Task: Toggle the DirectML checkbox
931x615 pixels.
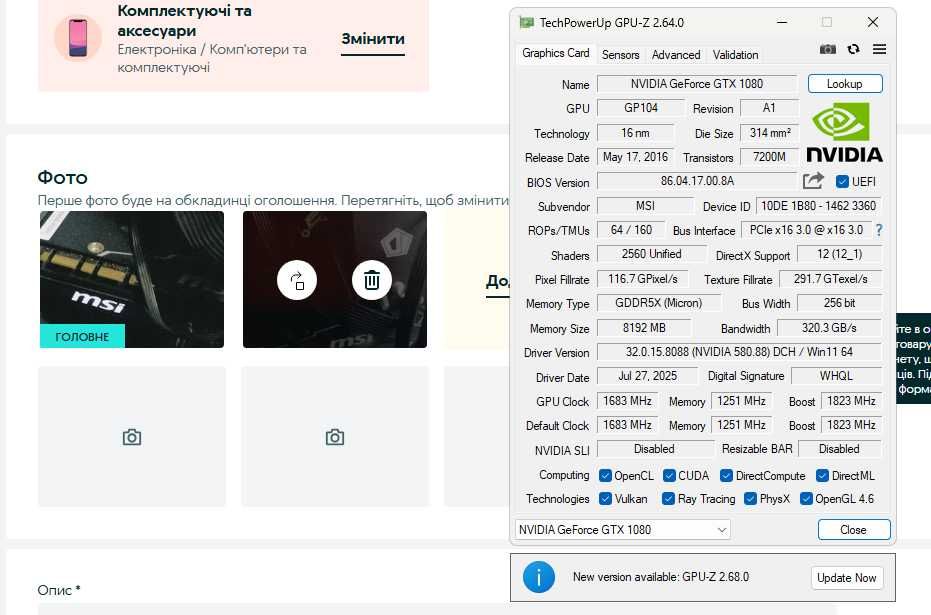Action: (822, 475)
